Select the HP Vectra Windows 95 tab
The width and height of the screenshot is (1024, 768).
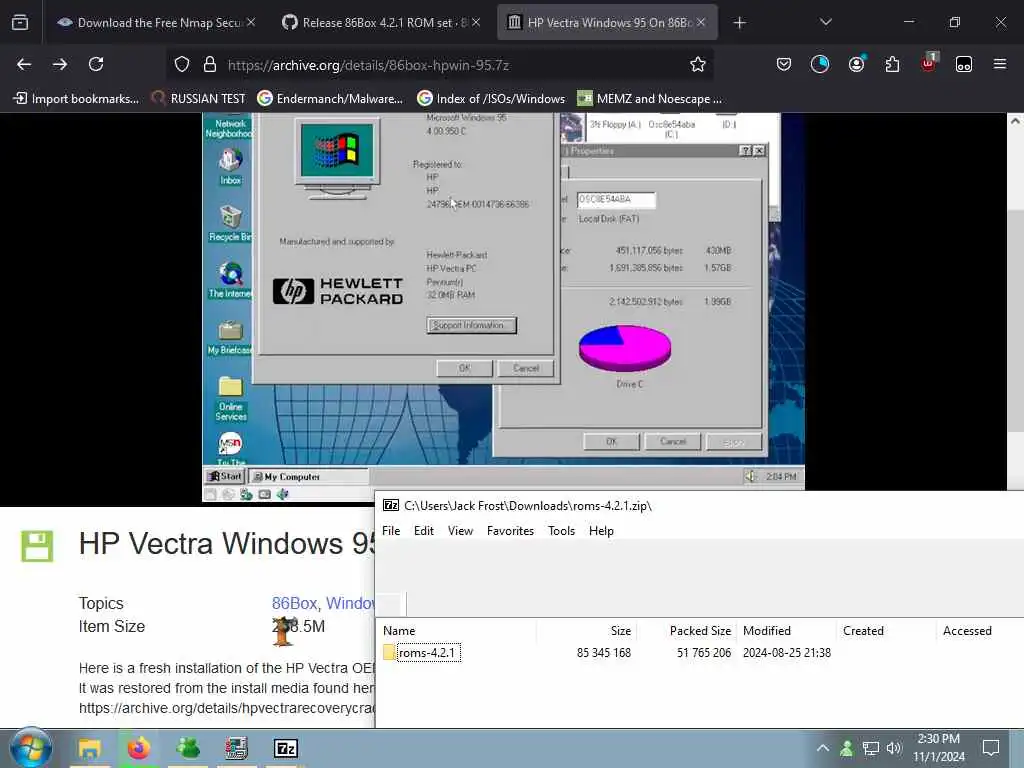pyautogui.click(x=607, y=23)
